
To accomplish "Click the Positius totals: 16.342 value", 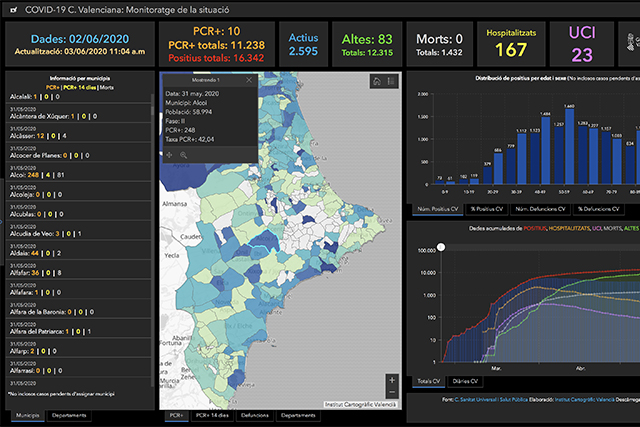I will click(x=216, y=58).
